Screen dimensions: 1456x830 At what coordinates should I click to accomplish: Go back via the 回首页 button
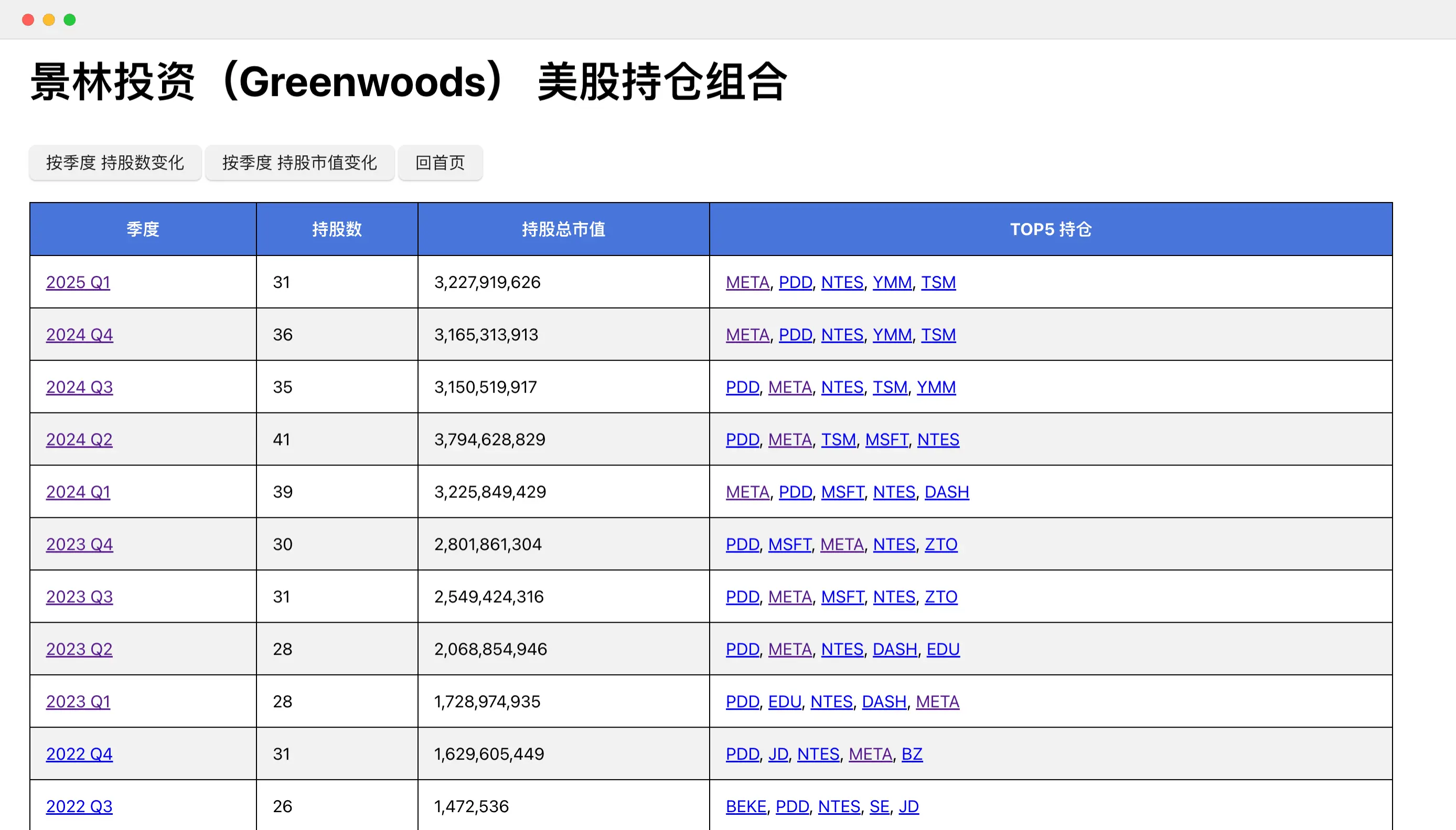pos(441,163)
